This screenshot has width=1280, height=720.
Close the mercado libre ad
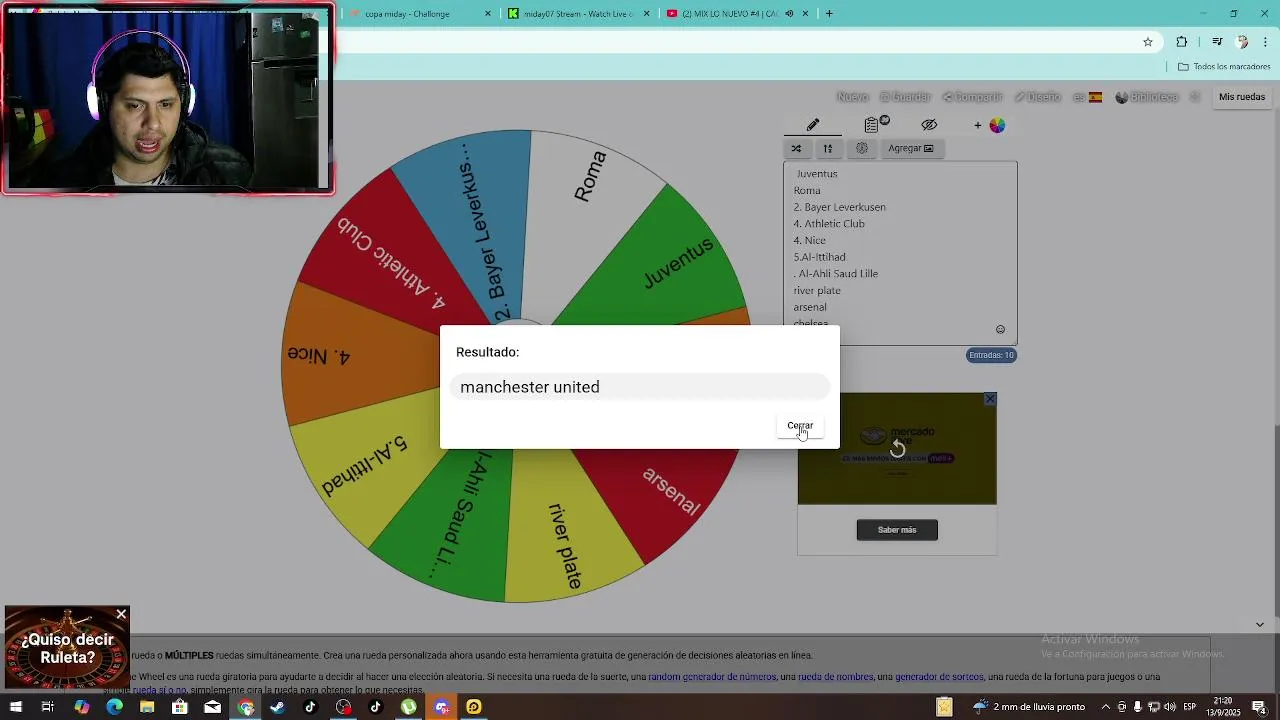tap(990, 399)
